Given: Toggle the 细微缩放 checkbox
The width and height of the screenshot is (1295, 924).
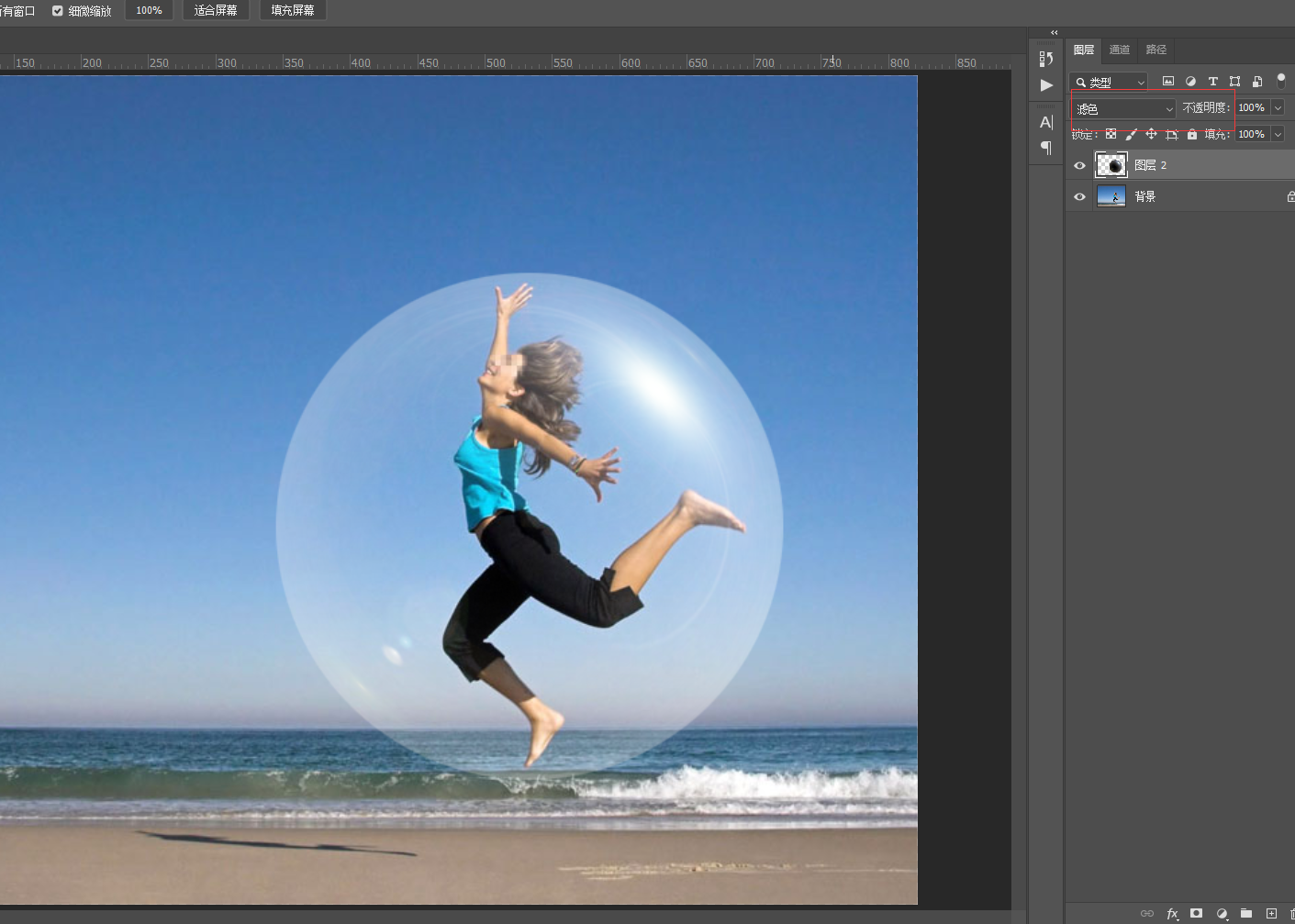Looking at the screenshot, I should 58,11.
